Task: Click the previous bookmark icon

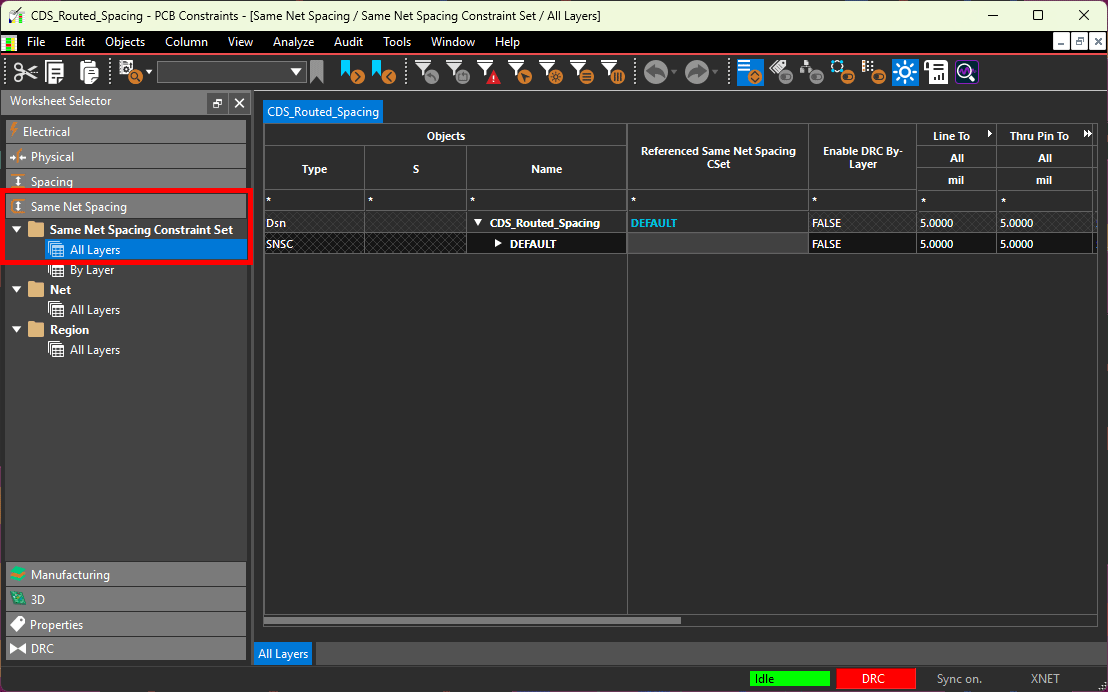Action: pos(382,72)
